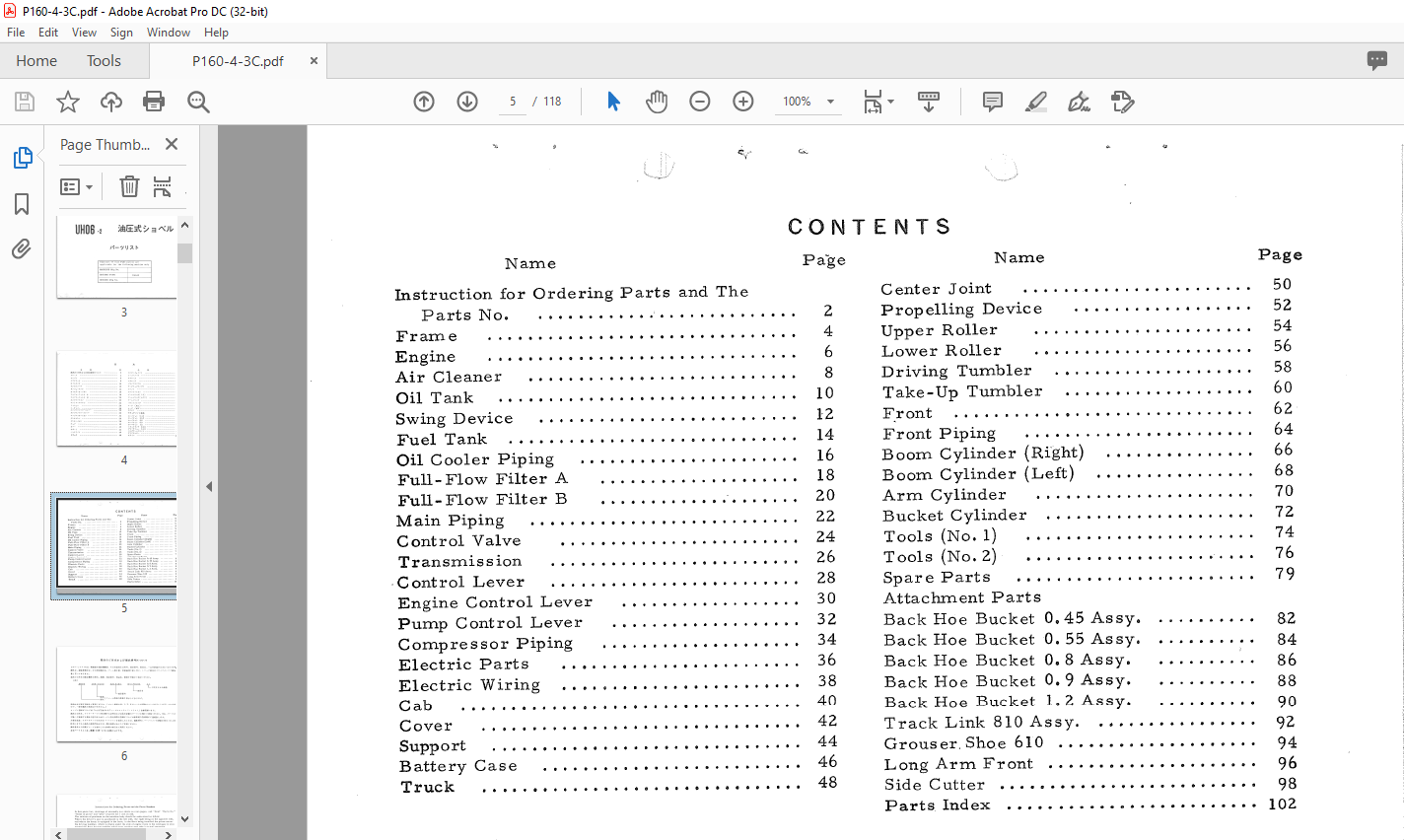
Task: Enable scrolling mode icon
Action: (x=929, y=102)
